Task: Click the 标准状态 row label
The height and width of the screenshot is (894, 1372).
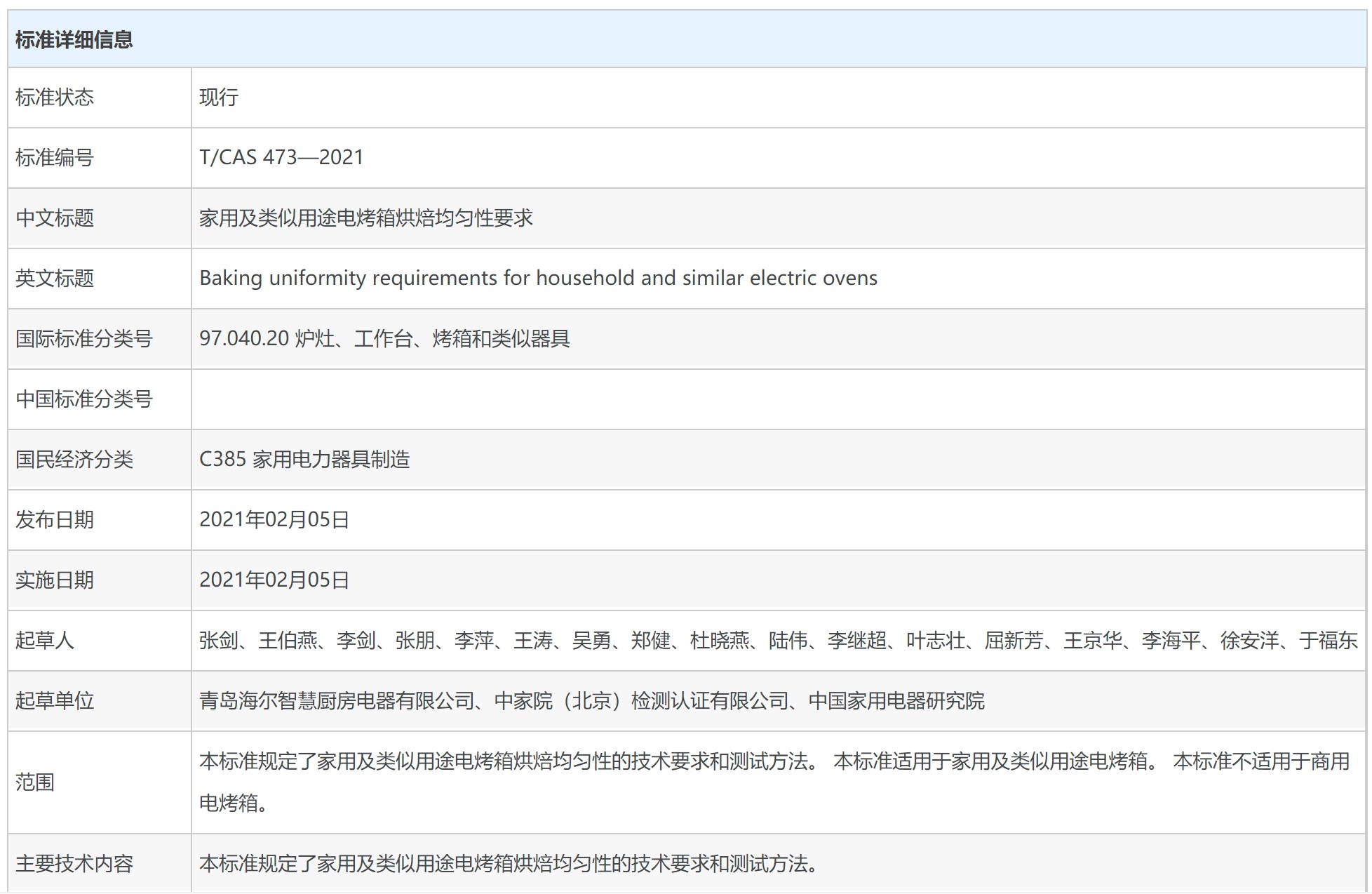Action: [55, 98]
